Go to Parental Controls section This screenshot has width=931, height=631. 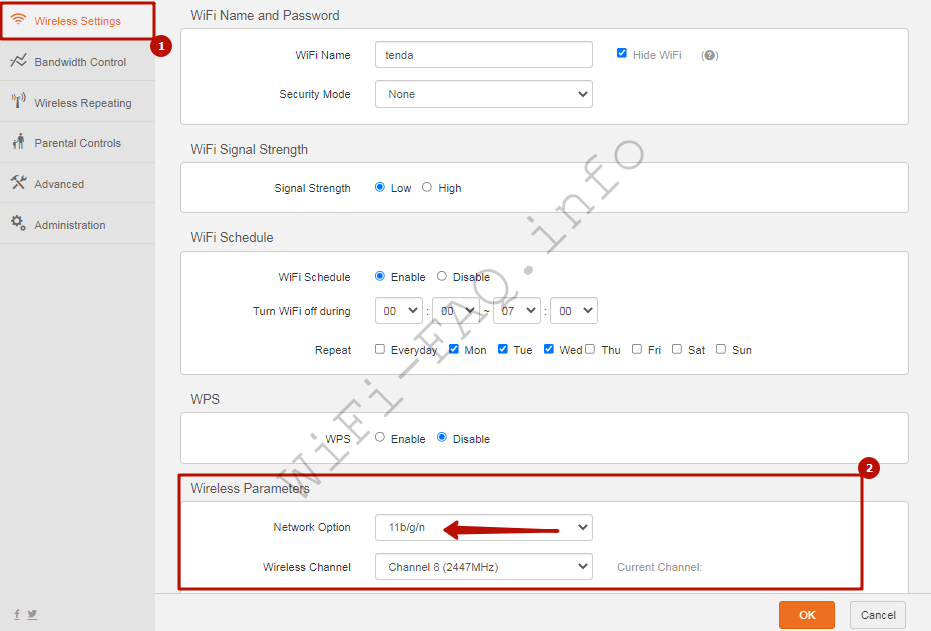(x=77, y=143)
